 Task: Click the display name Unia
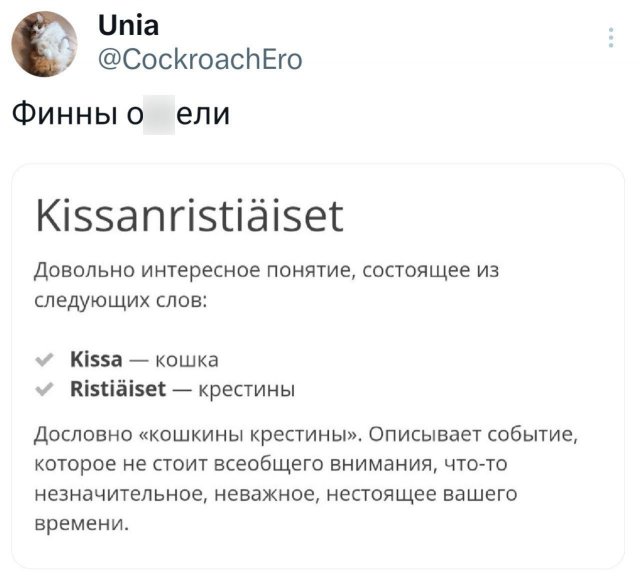point(128,25)
